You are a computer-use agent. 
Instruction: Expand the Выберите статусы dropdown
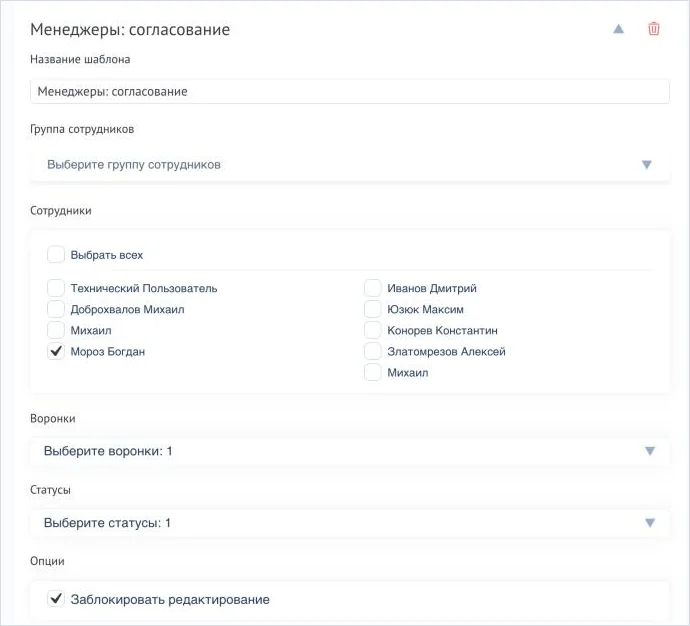point(350,523)
